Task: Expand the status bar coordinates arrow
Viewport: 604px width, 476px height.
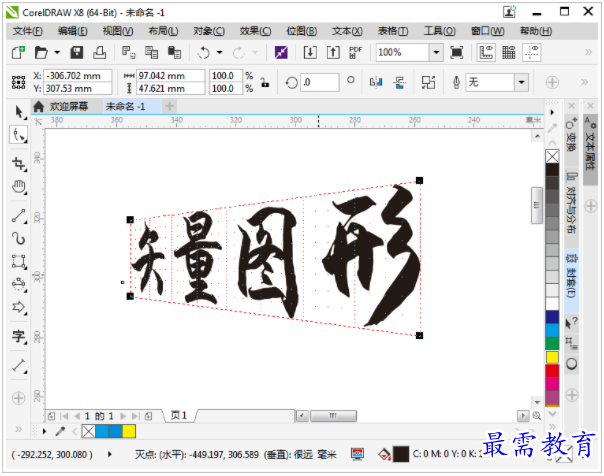Action: click(x=110, y=454)
